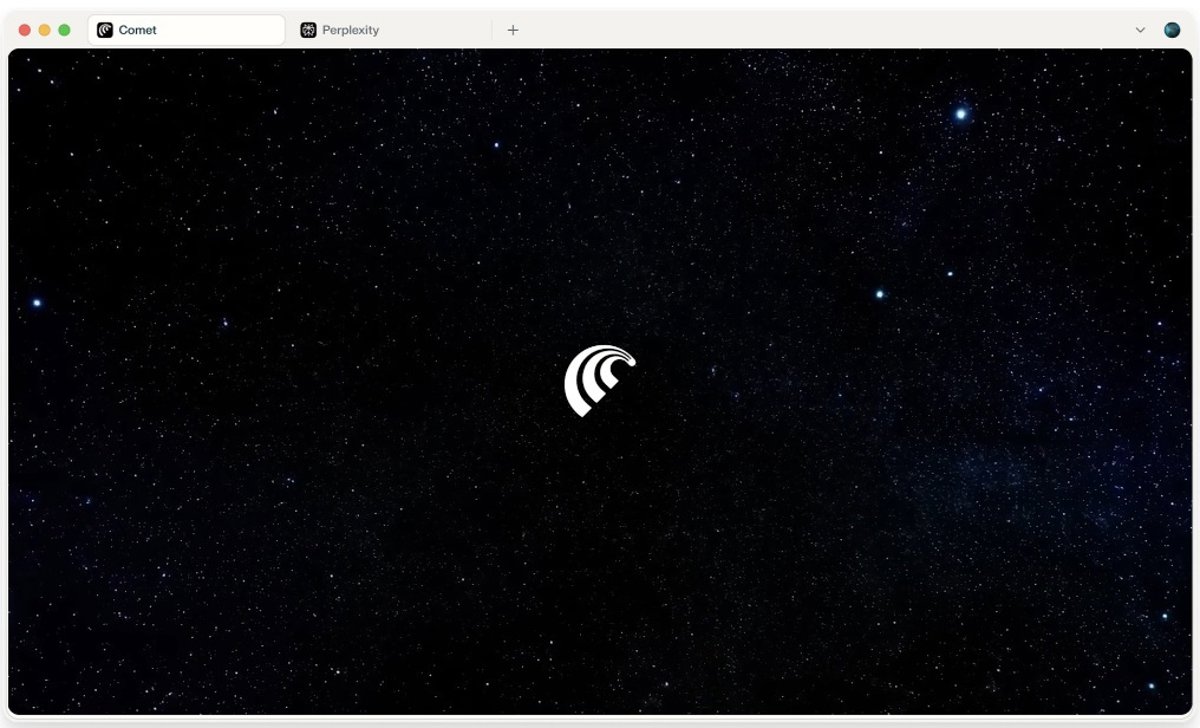This screenshot has height=728, width=1200.
Task: Click the bright star right of the Comet logo
Action: (880, 294)
